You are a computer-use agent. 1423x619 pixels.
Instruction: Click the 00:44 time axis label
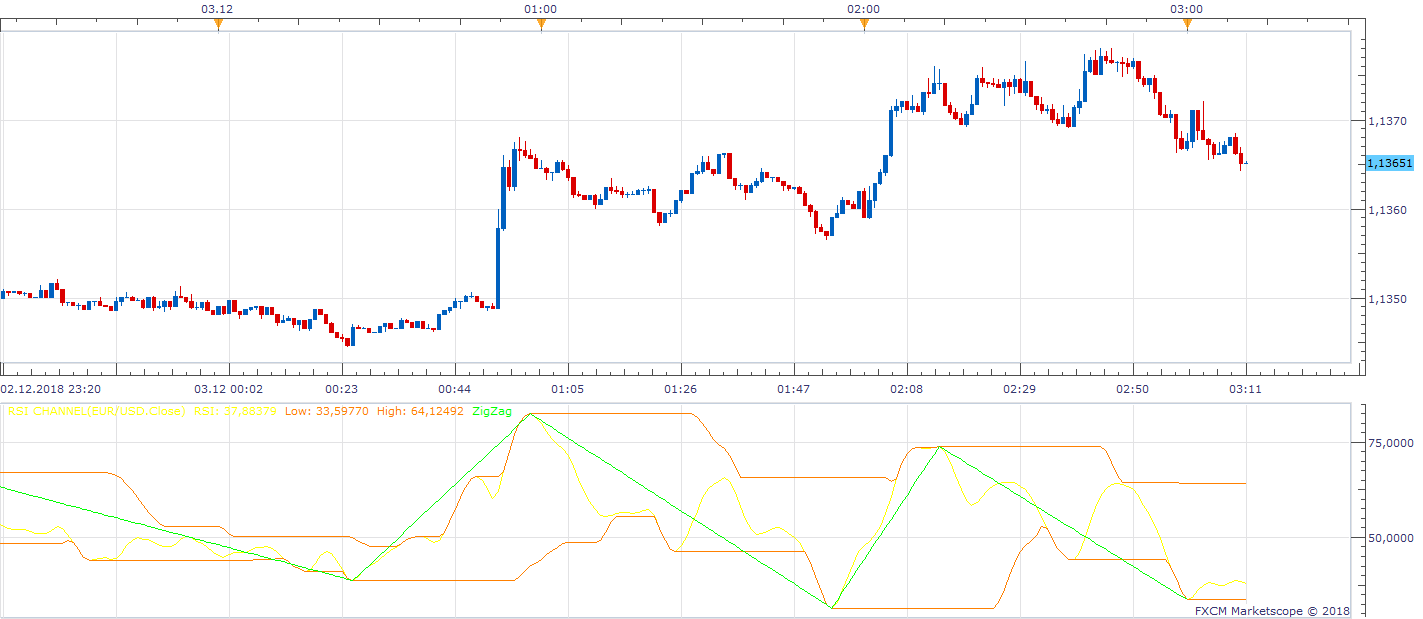tap(455, 388)
